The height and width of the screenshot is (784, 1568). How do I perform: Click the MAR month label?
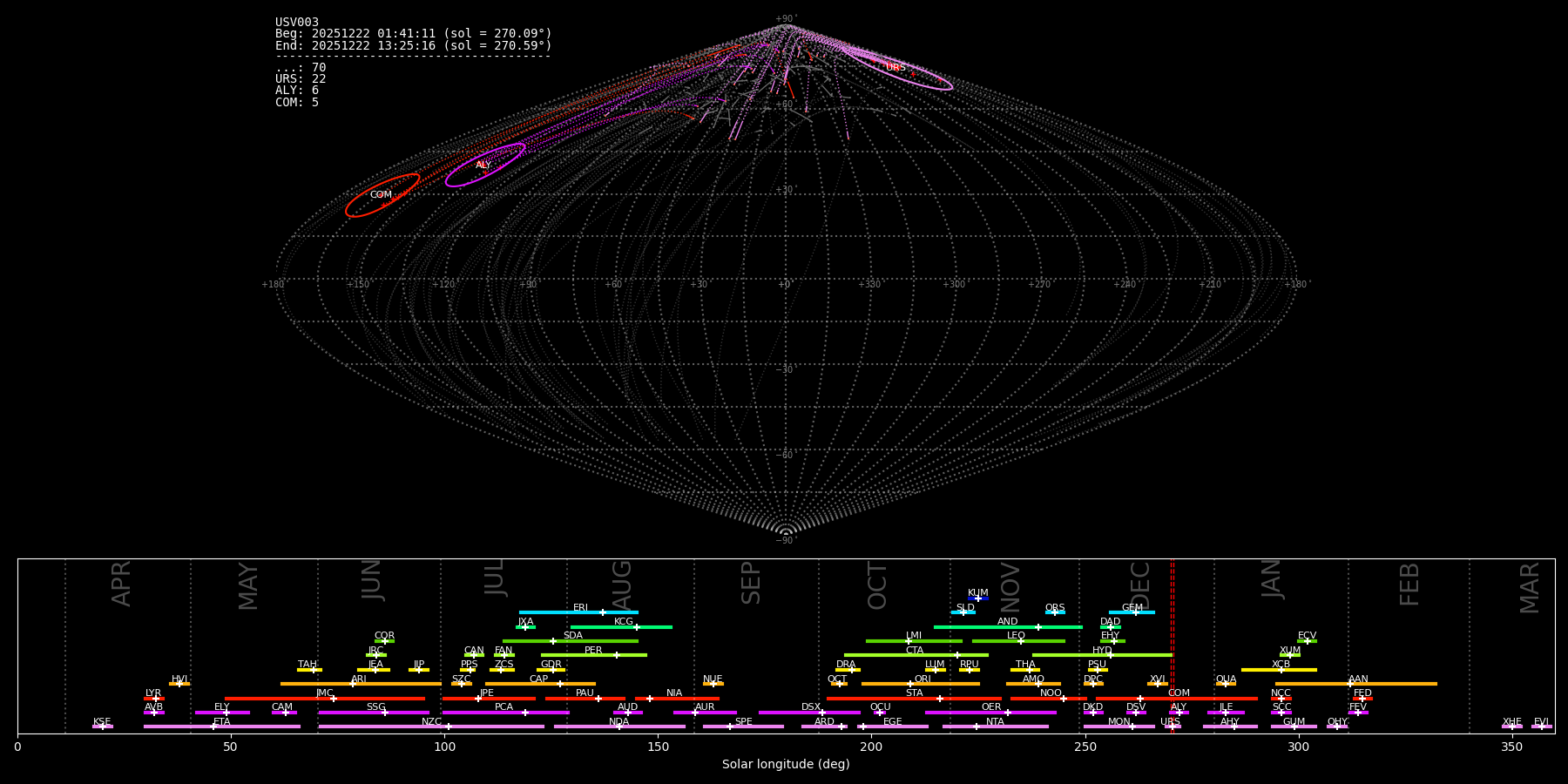point(1531,588)
